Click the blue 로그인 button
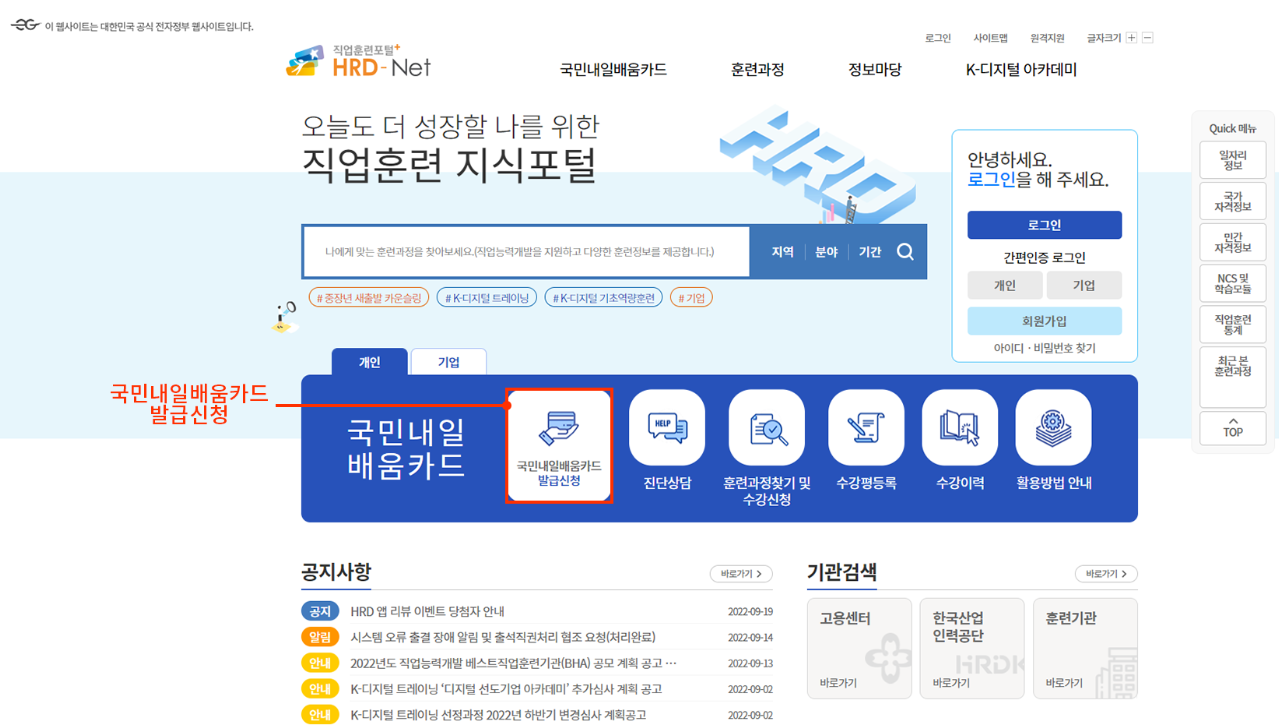1279x728 pixels. [1044, 225]
